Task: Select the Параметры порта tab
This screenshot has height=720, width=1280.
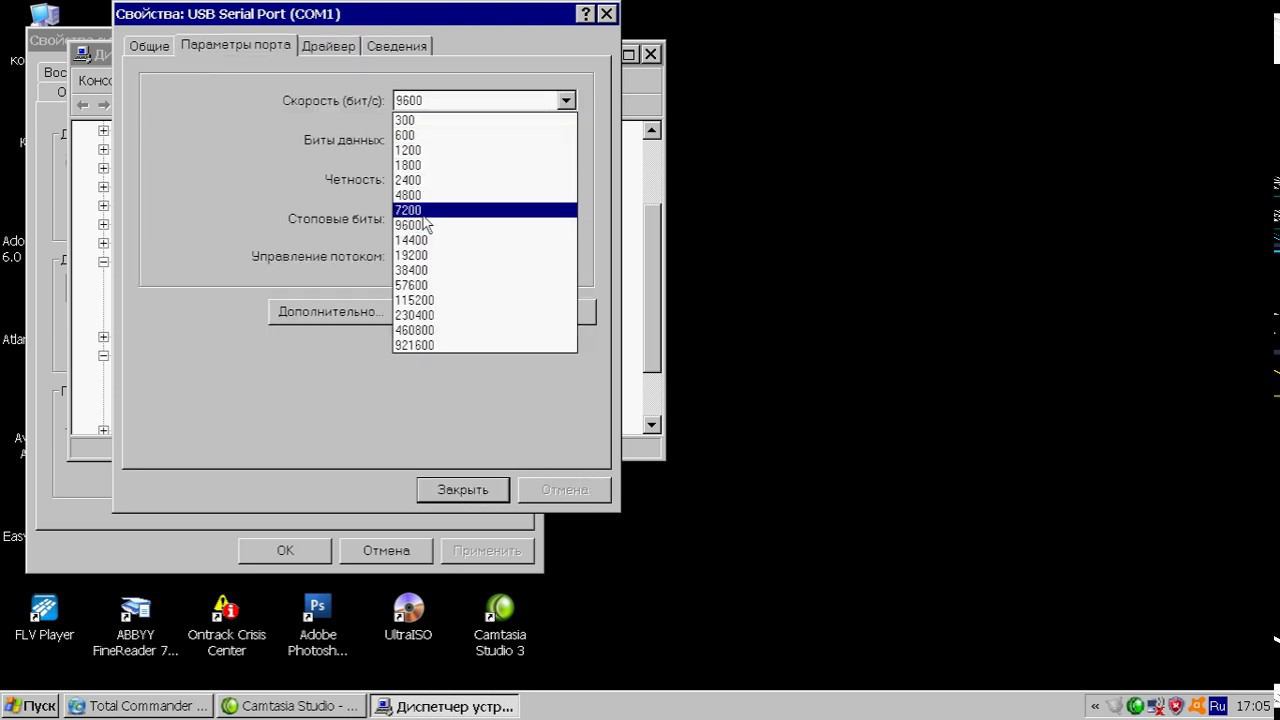Action: pos(236,45)
